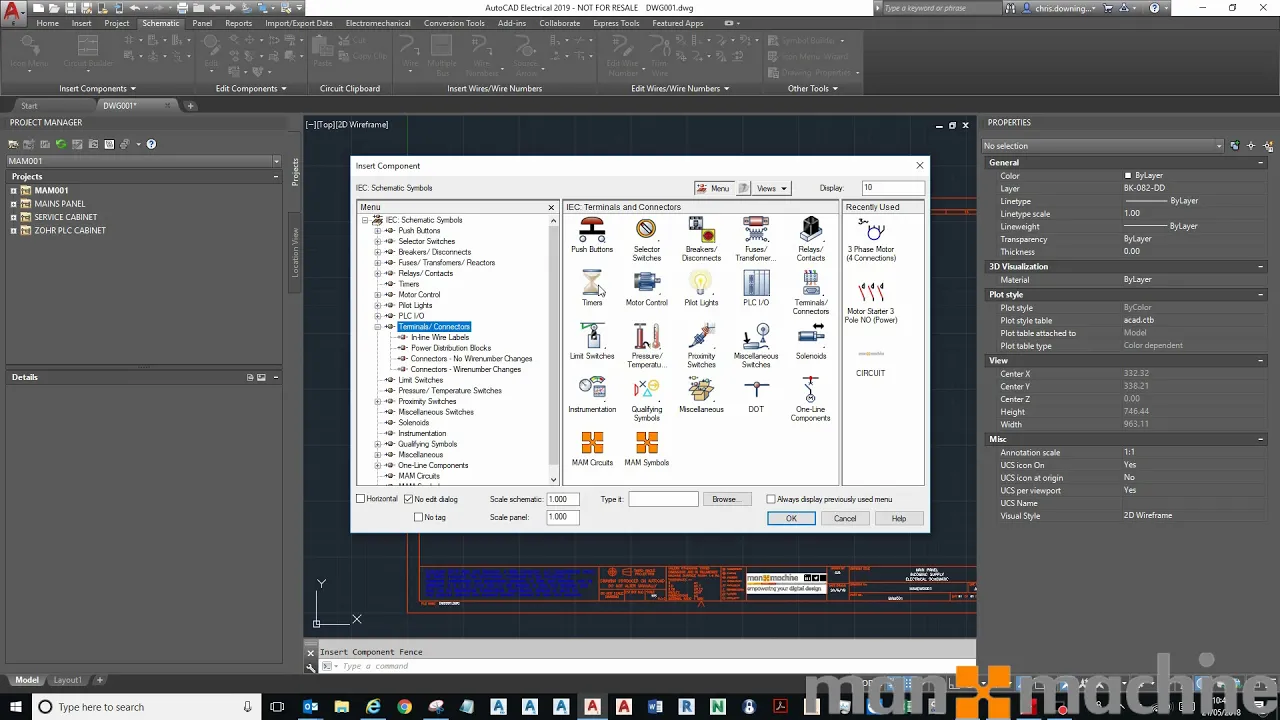The height and width of the screenshot is (720, 1280).
Task: Click the Type it input field
Action: tap(663, 499)
